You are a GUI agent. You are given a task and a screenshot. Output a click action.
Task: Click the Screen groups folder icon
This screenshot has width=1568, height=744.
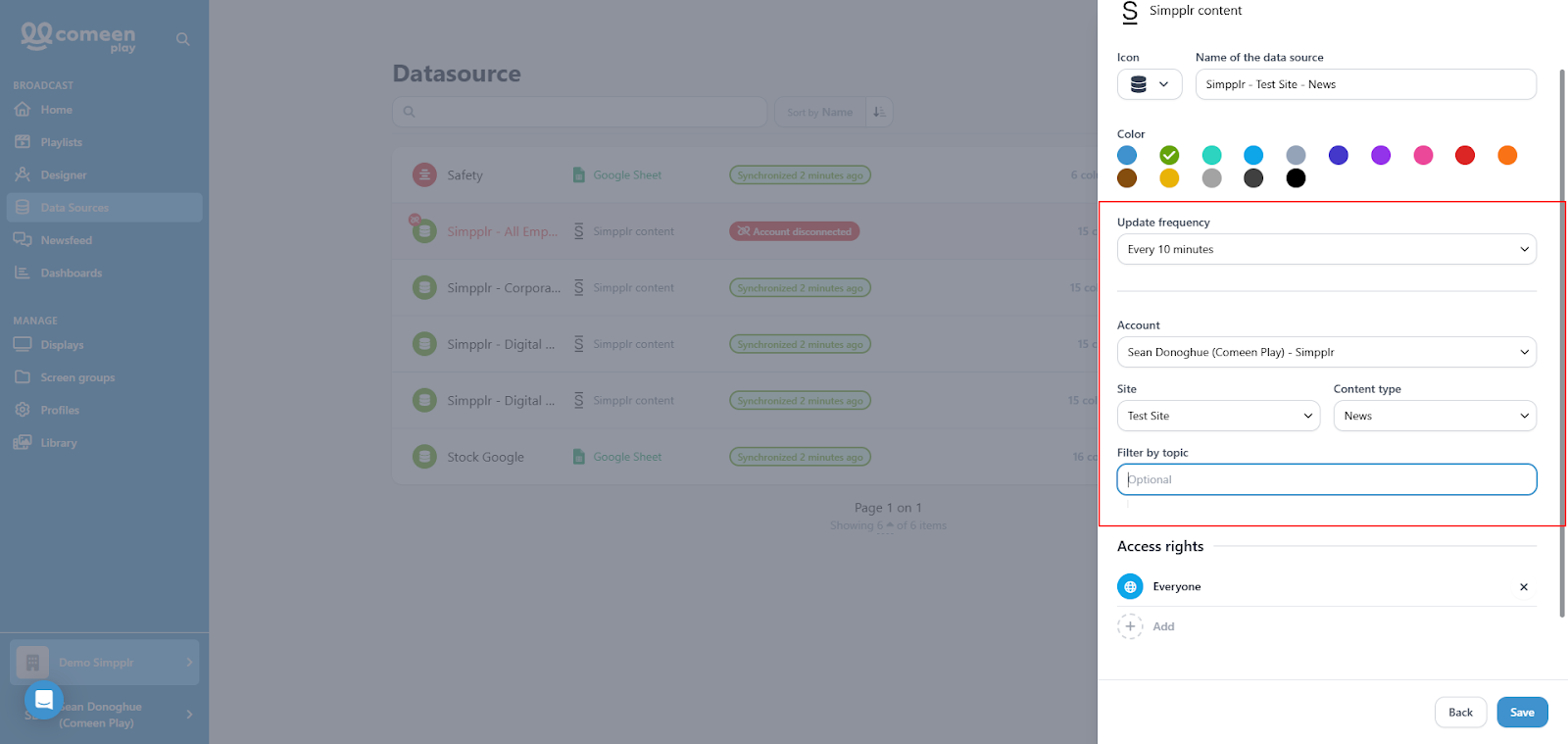coord(23,376)
